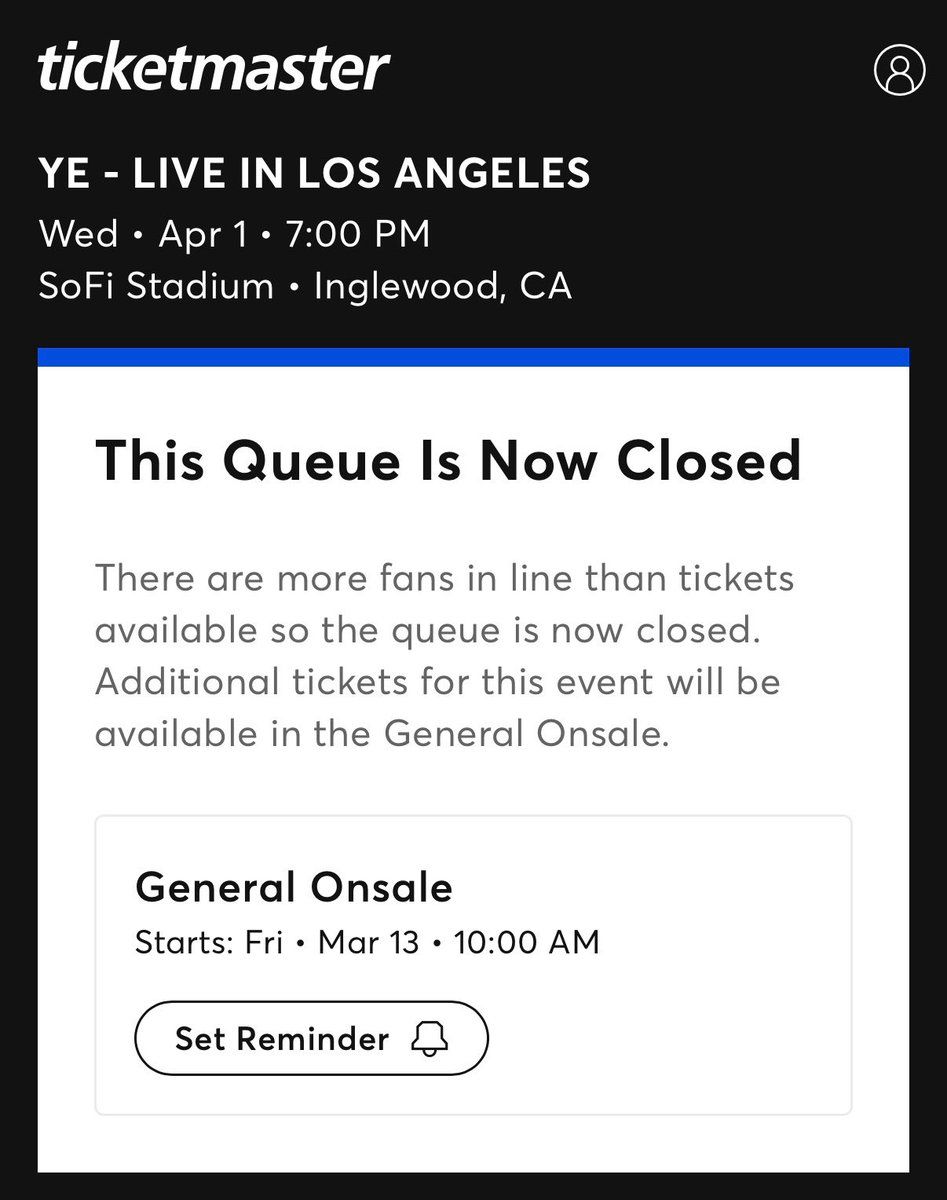The height and width of the screenshot is (1200, 947).
Task: Go home via the ticketmaster logo
Action: tap(213, 68)
